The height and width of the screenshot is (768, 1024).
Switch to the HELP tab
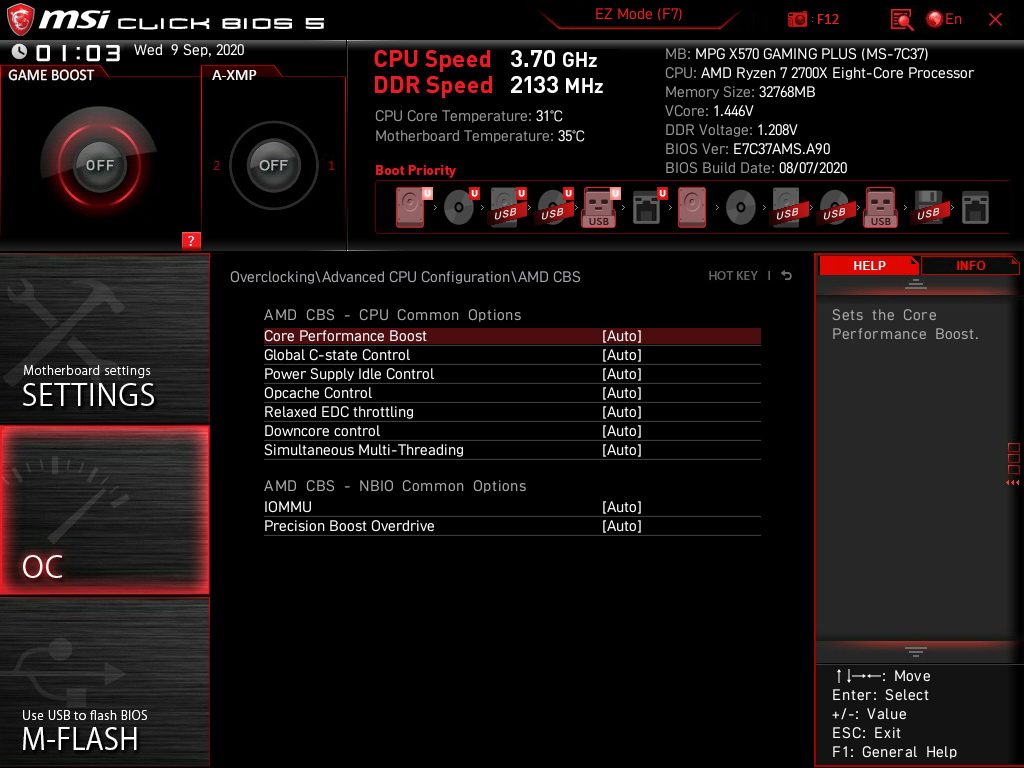(x=869, y=266)
